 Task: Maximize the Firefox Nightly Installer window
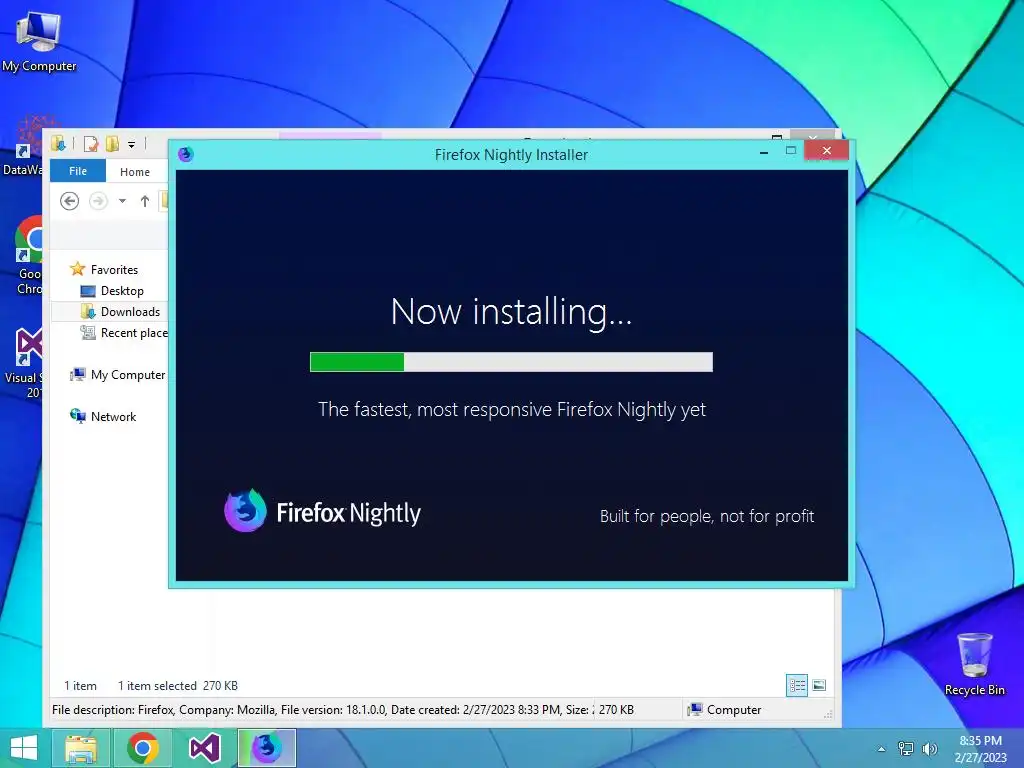point(791,151)
